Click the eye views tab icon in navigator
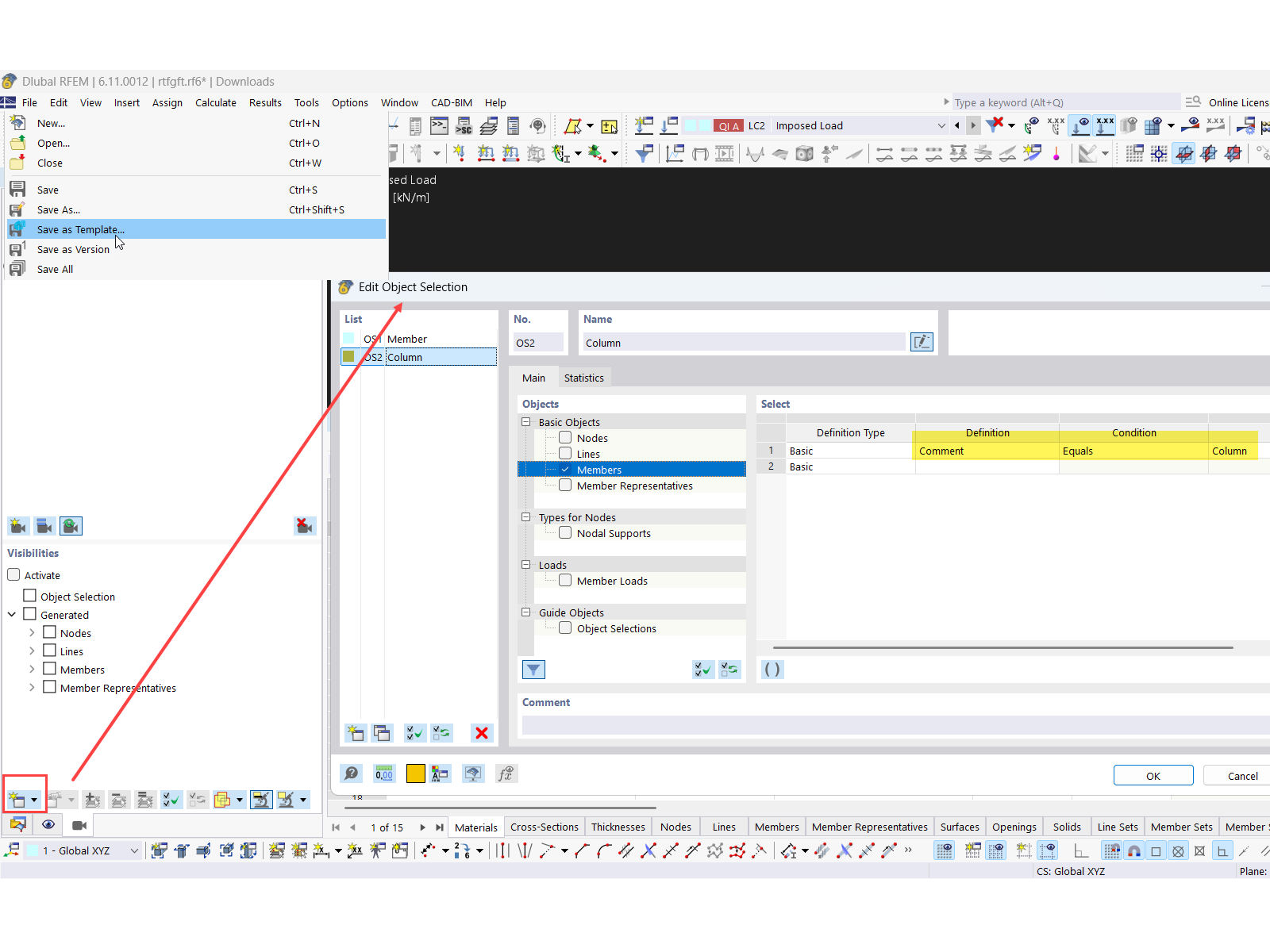This screenshot has height=952, width=1270. click(48, 825)
